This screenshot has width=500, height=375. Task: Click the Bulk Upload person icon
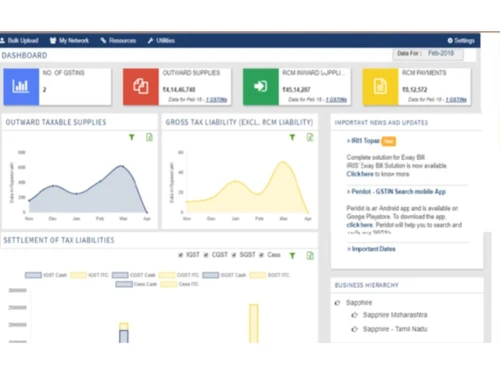[3, 41]
